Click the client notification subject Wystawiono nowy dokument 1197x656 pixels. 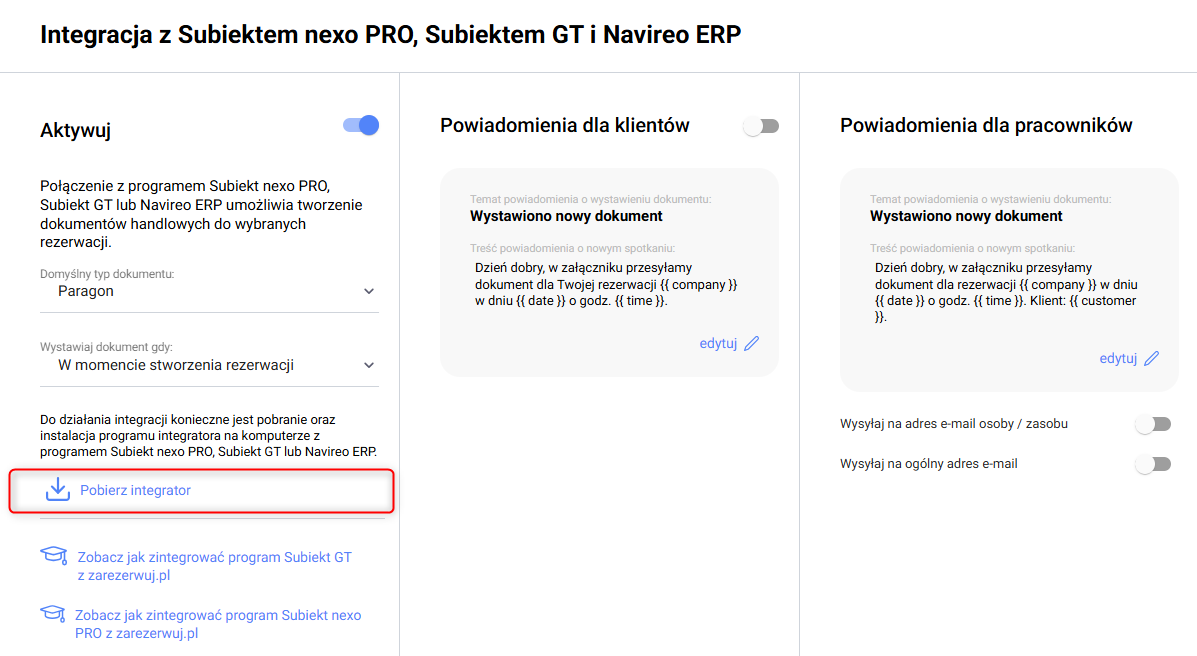(x=566, y=216)
